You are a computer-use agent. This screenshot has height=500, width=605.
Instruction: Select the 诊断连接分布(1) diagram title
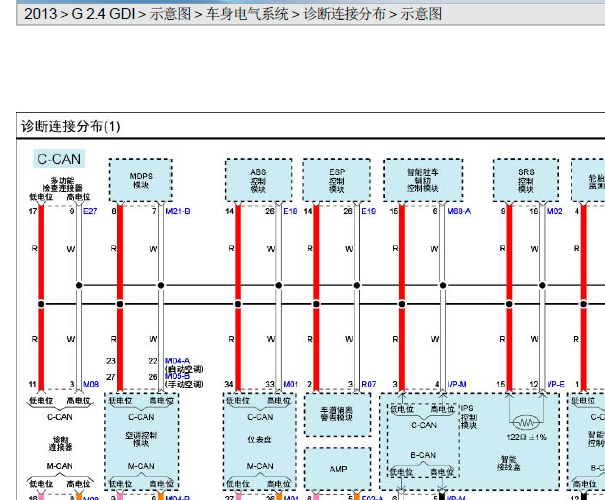pos(71,126)
